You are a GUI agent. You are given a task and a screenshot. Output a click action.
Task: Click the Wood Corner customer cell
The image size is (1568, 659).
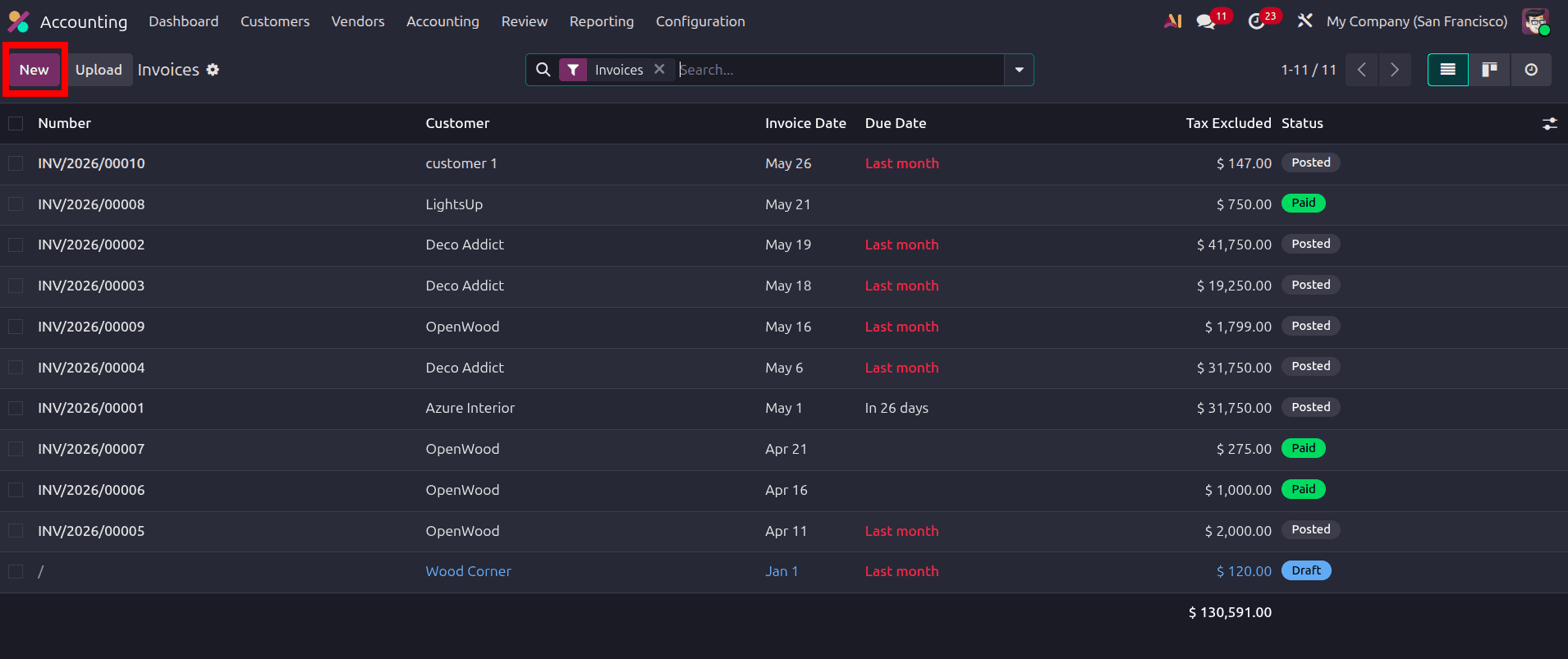[468, 571]
